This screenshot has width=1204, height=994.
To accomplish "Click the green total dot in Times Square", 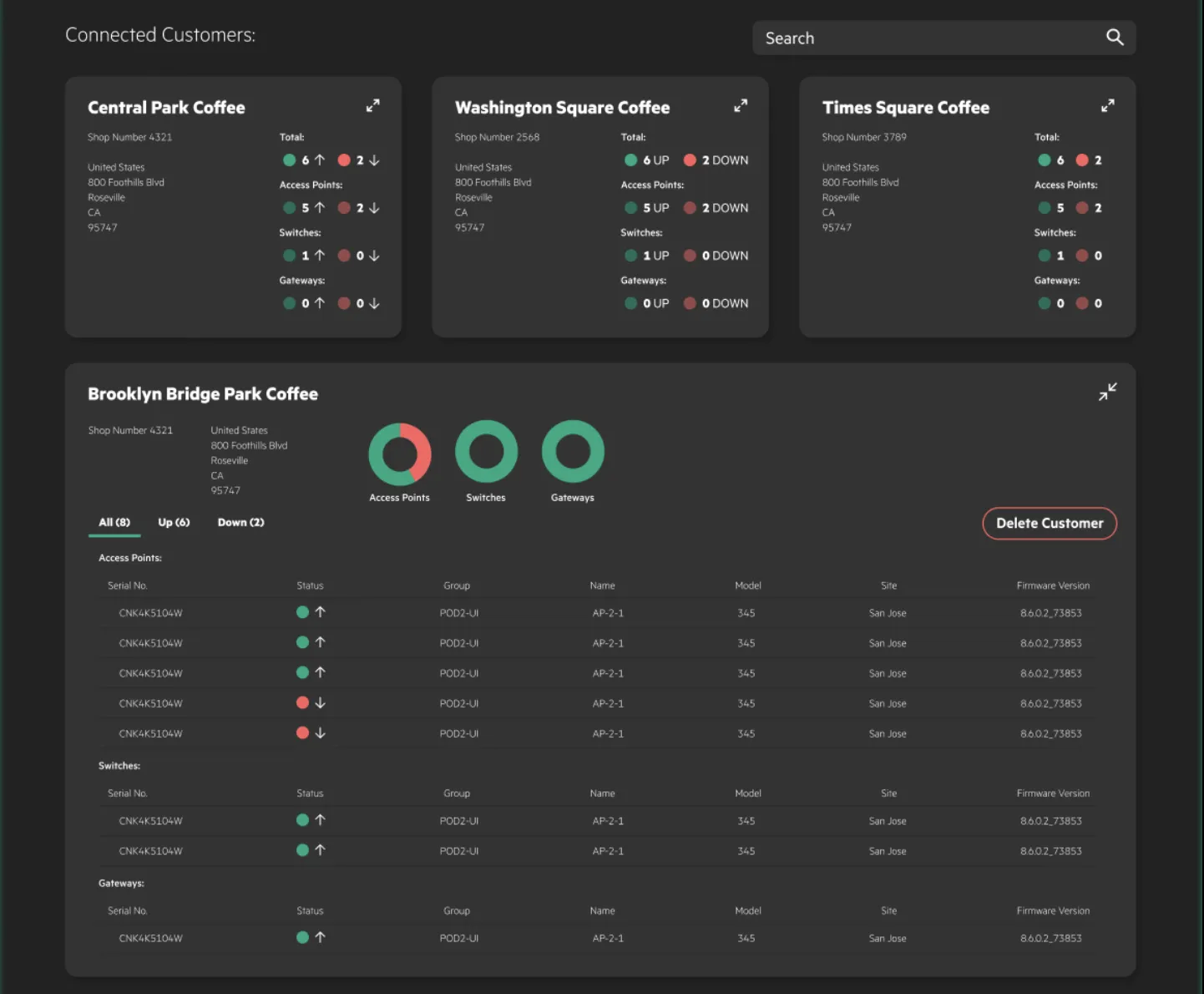I will coord(1045,160).
